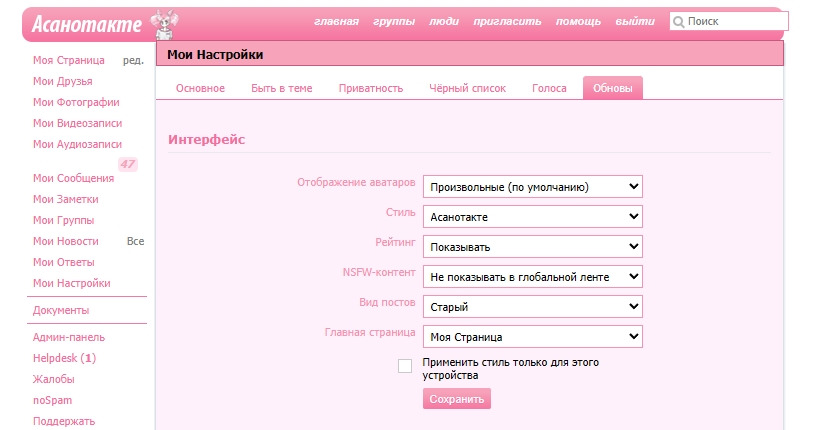This screenshot has width=820, height=430.
Task: Open the Рейтинг dropdown
Action: tap(532, 246)
